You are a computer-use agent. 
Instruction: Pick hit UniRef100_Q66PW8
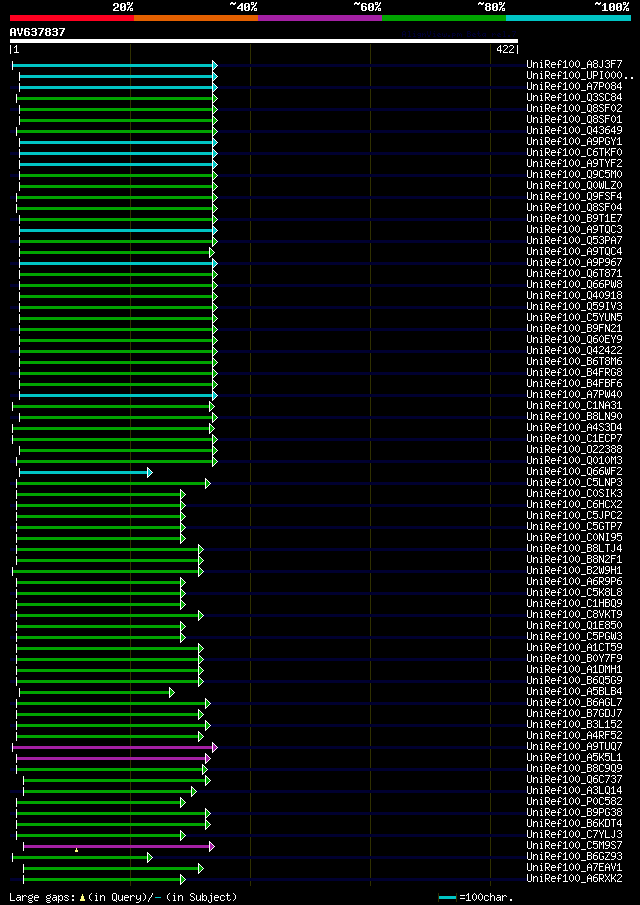574,285
